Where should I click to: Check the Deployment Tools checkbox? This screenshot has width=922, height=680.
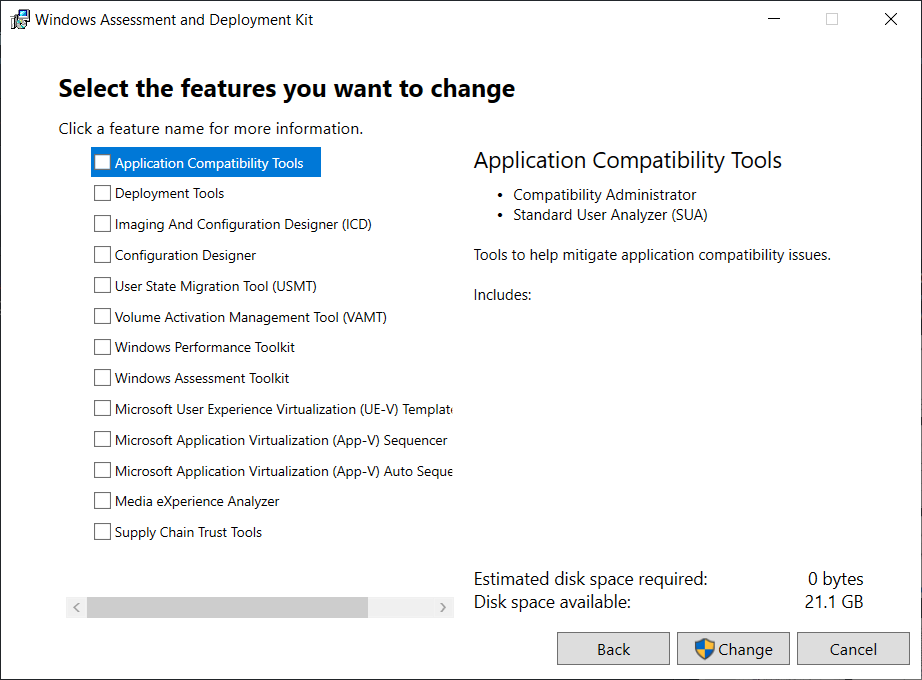tap(102, 193)
